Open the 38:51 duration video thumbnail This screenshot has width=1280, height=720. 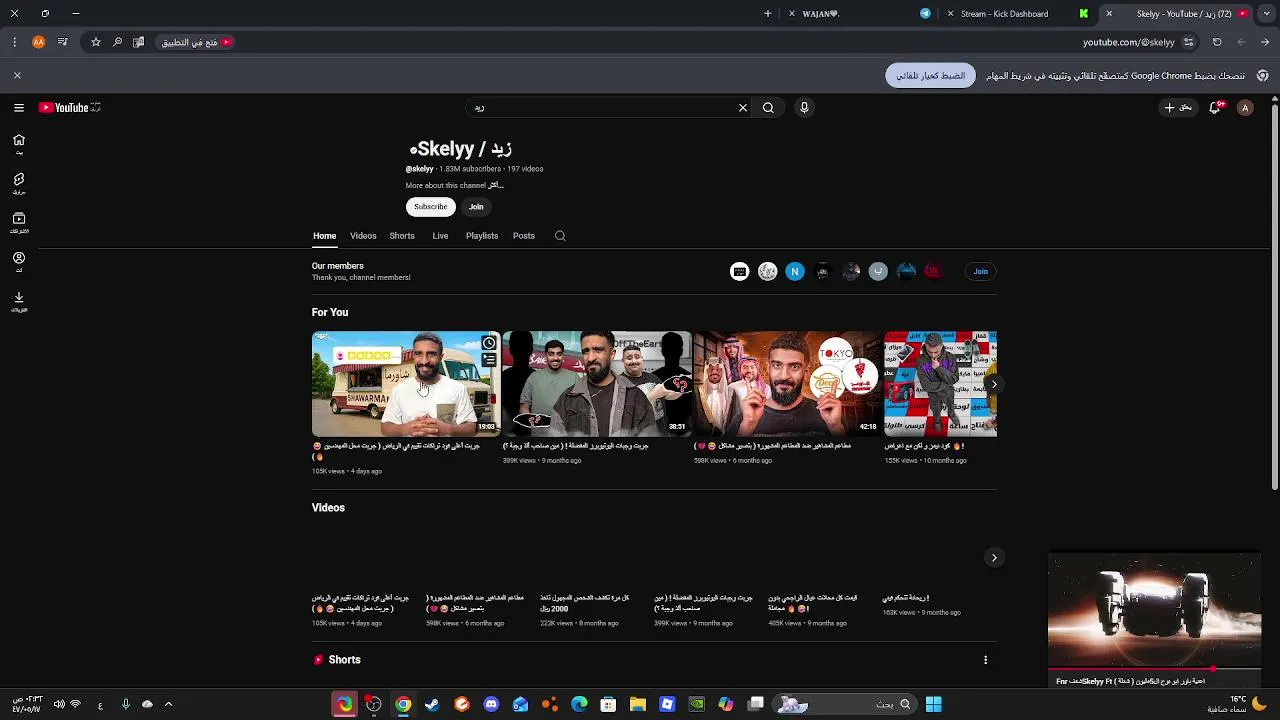(597, 384)
